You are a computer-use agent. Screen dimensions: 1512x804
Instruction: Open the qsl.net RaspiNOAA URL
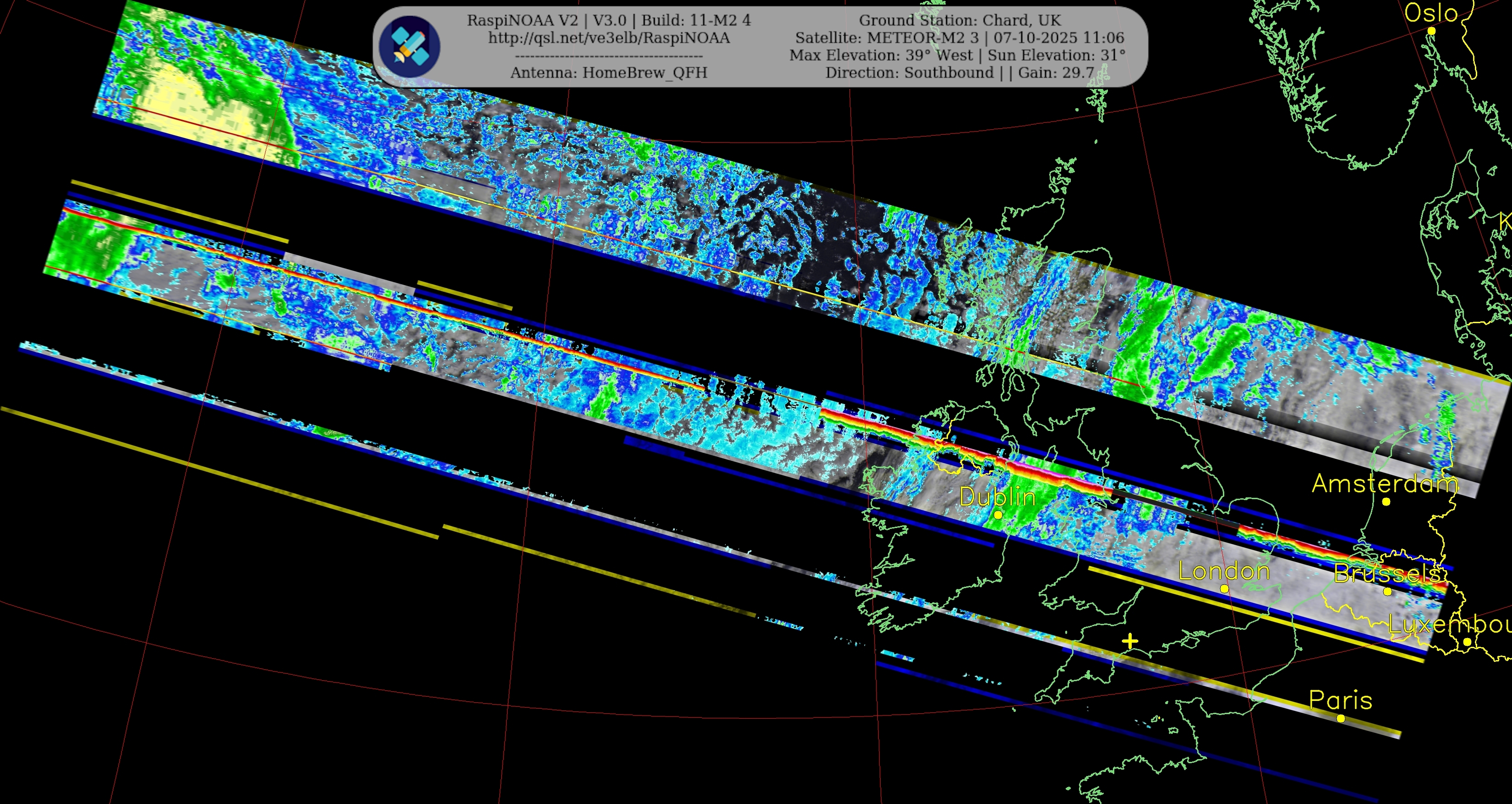click(x=608, y=38)
